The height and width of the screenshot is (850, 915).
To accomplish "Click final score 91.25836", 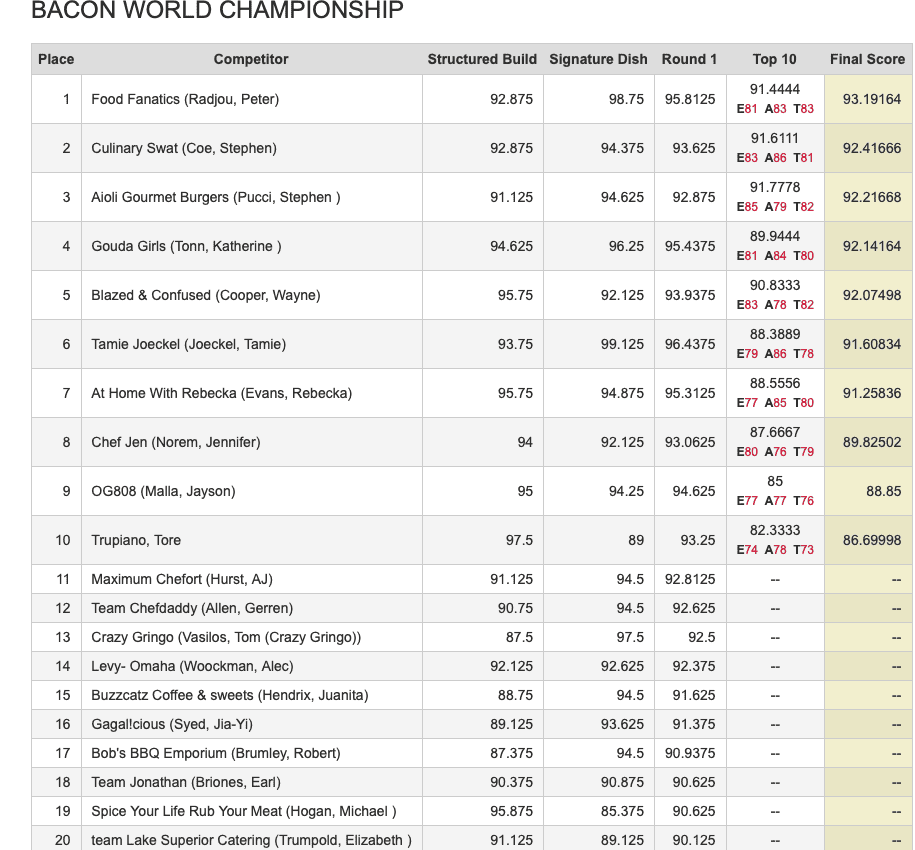I will pos(872,393).
